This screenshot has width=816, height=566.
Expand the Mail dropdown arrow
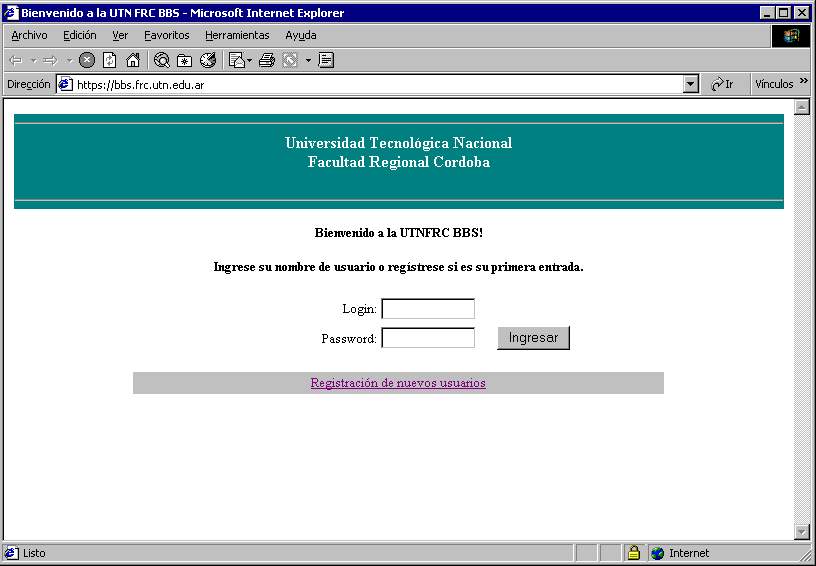tap(249, 61)
